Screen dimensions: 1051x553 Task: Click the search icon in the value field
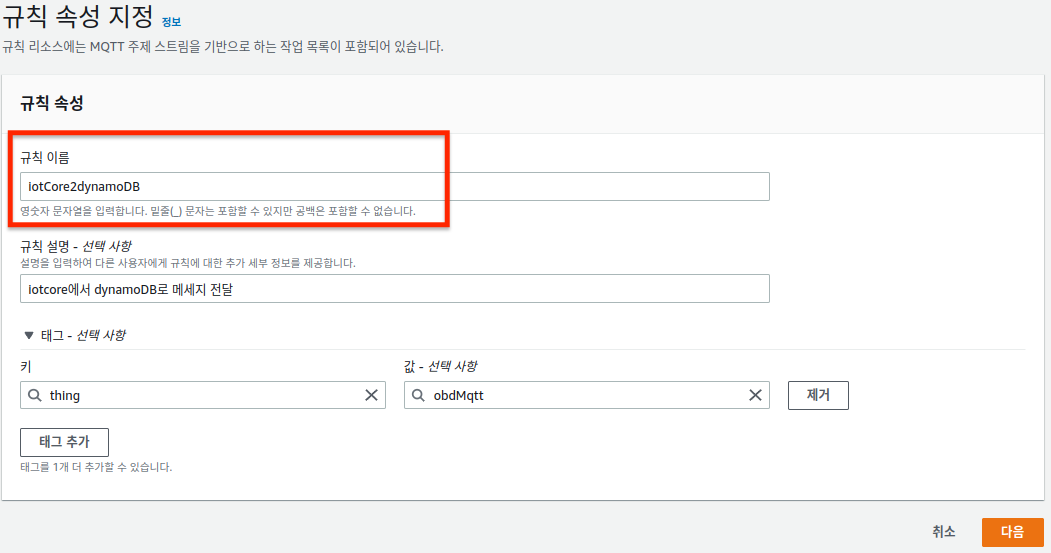(x=418, y=395)
